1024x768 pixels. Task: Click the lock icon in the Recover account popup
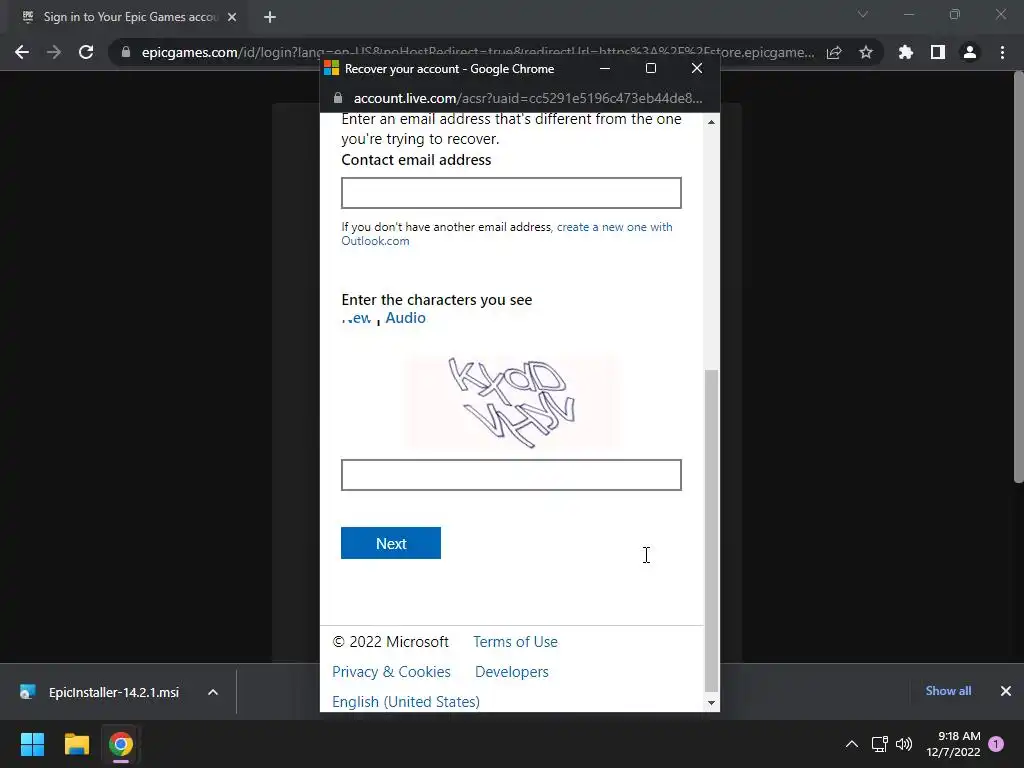click(338, 98)
